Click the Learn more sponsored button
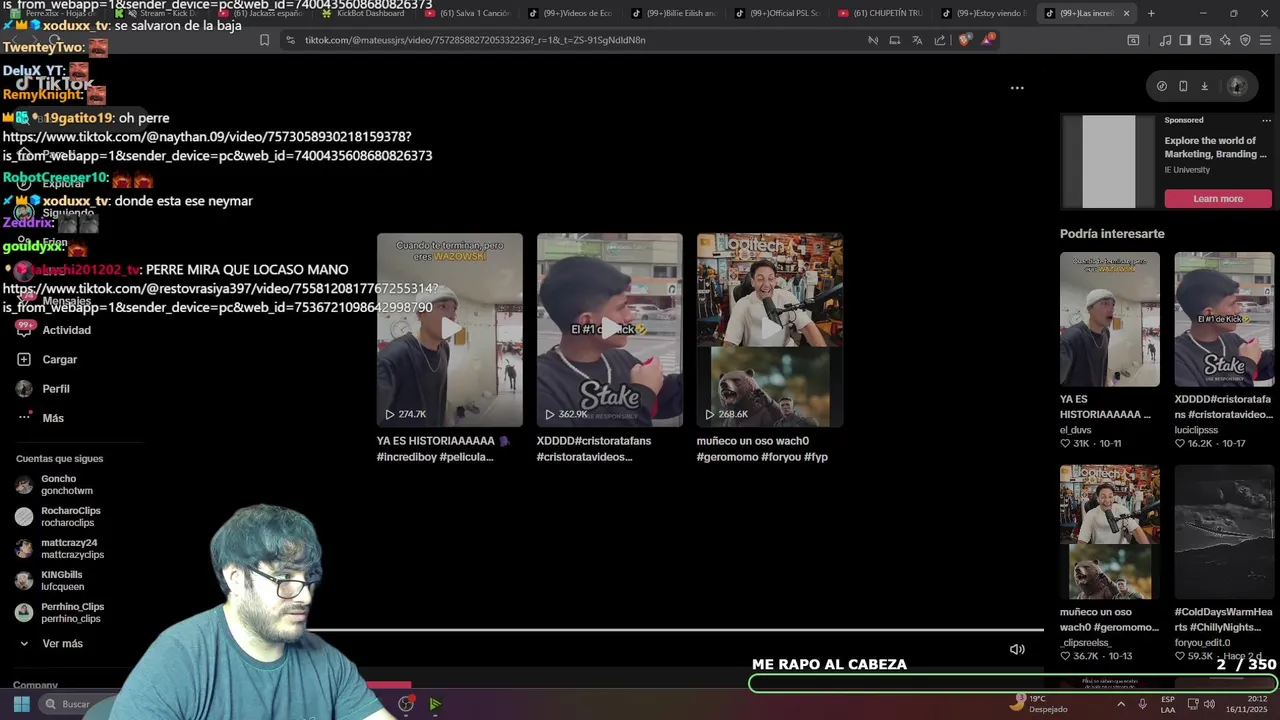Image resolution: width=1280 pixels, height=720 pixels. pos(1217,198)
